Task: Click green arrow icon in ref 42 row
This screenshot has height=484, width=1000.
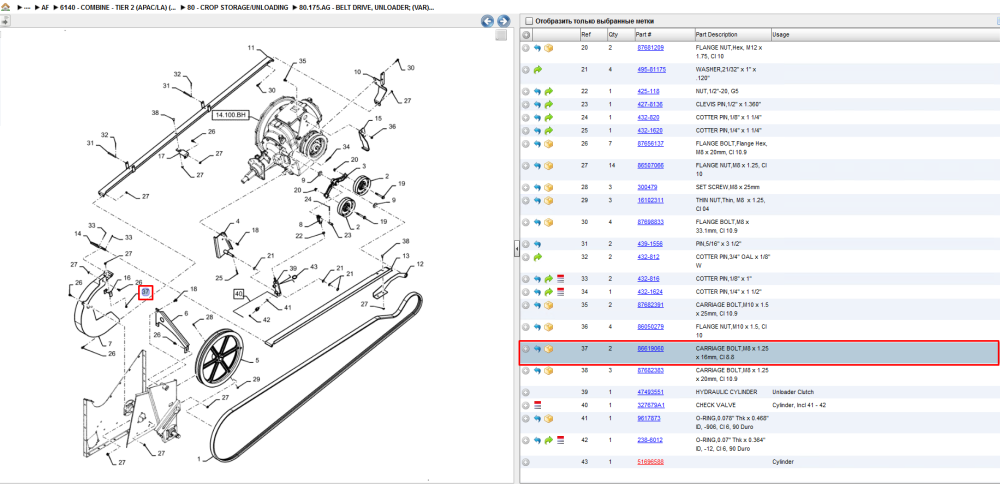Action: pos(548,440)
